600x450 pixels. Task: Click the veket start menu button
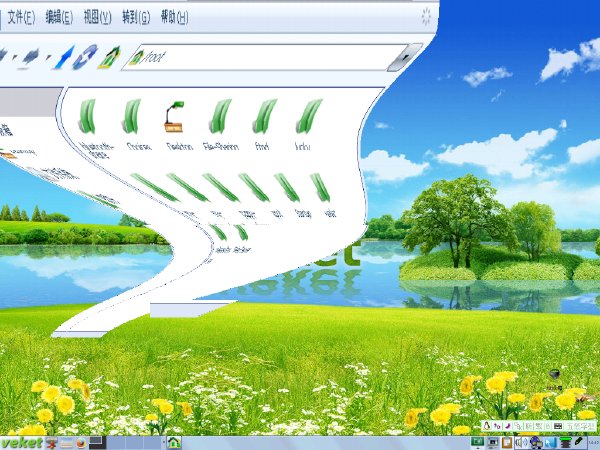[x=22, y=443]
